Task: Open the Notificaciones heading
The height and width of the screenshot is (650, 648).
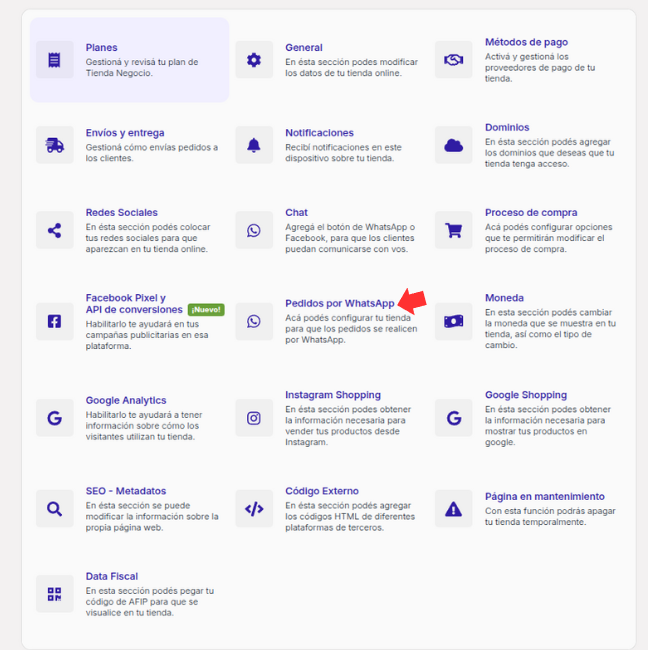Action: tap(319, 133)
